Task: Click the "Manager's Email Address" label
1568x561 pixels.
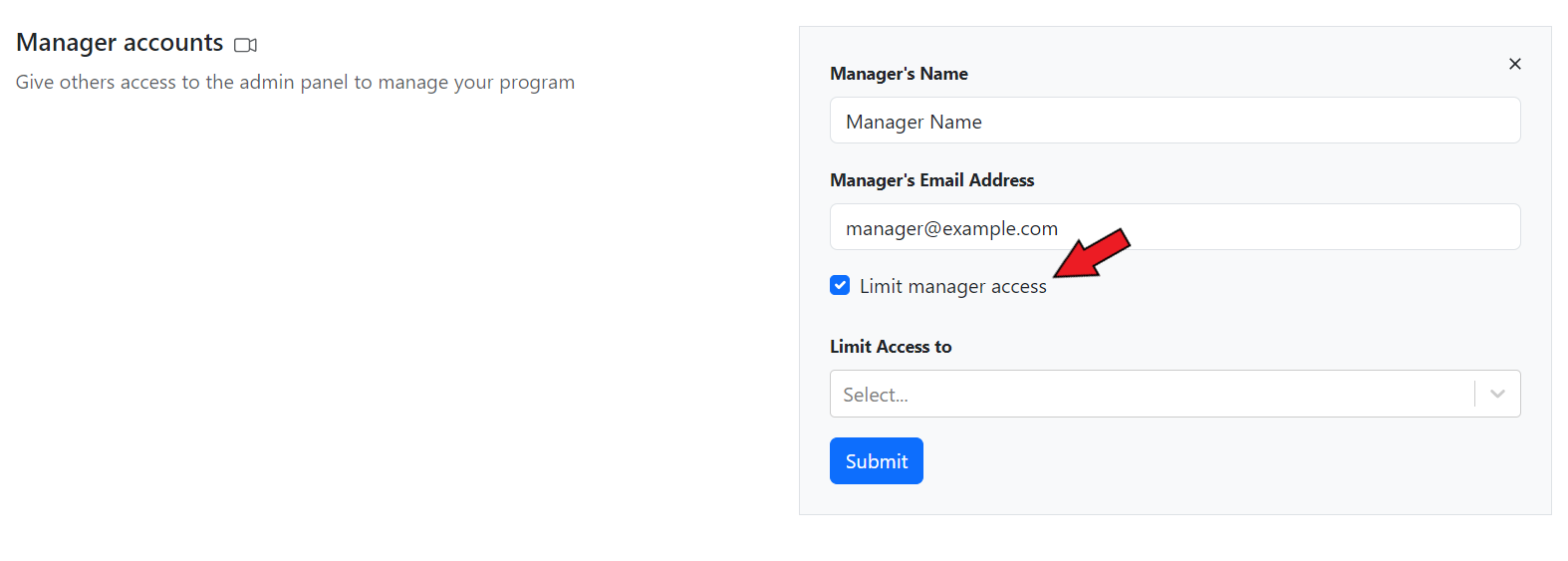Action: pos(931,180)
